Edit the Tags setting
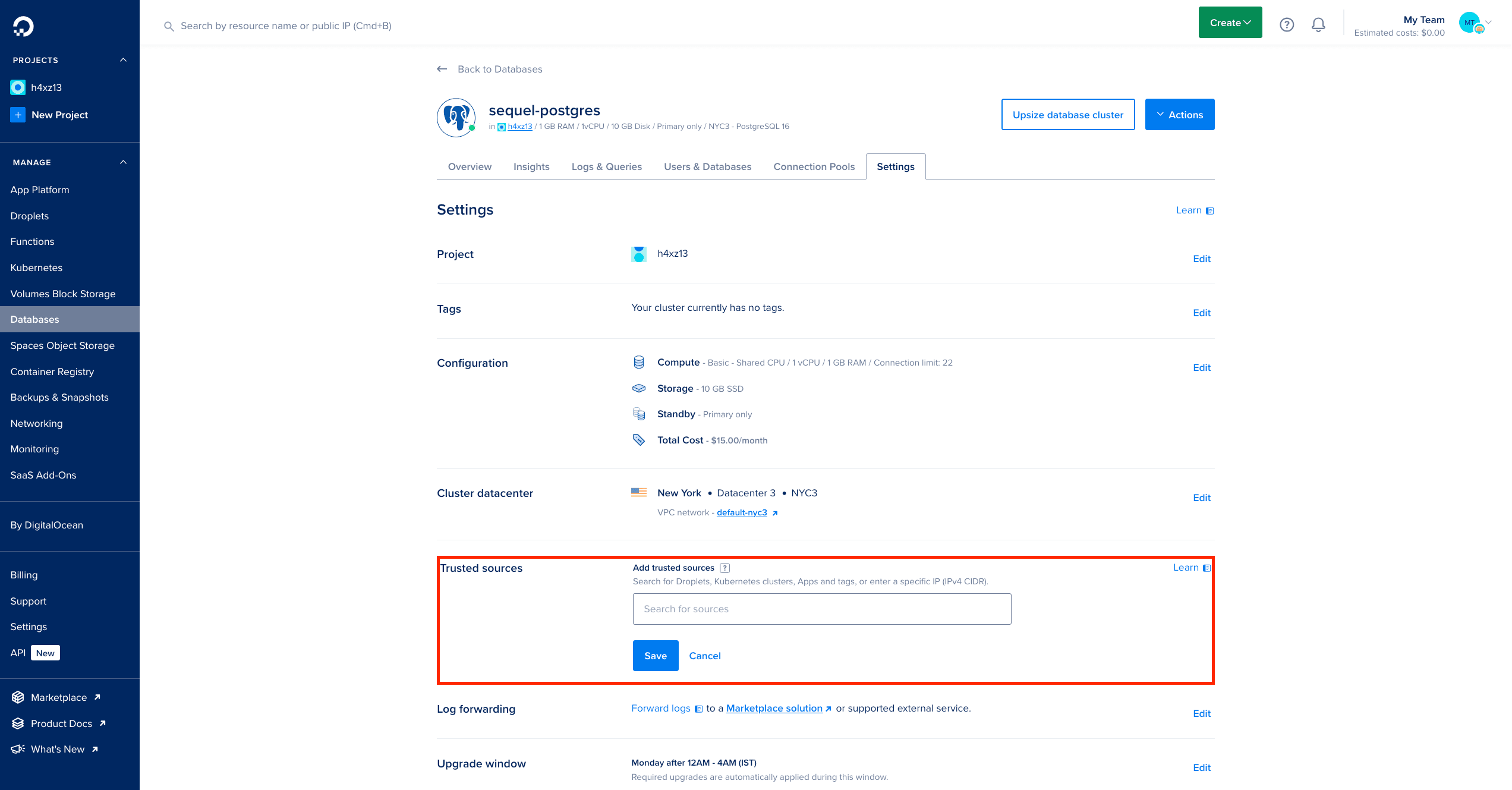1512x790 pixels. tap(1202, 313)
